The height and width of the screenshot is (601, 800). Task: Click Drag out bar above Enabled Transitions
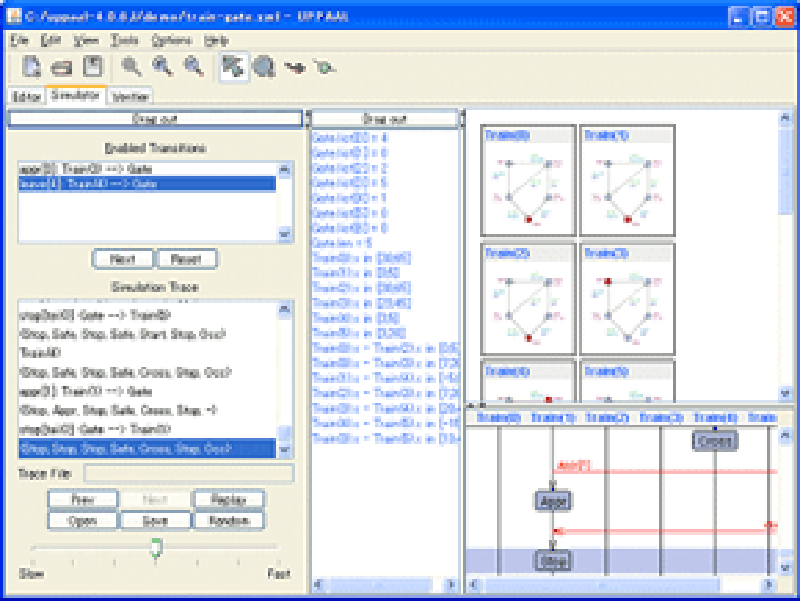coord(155,119)
